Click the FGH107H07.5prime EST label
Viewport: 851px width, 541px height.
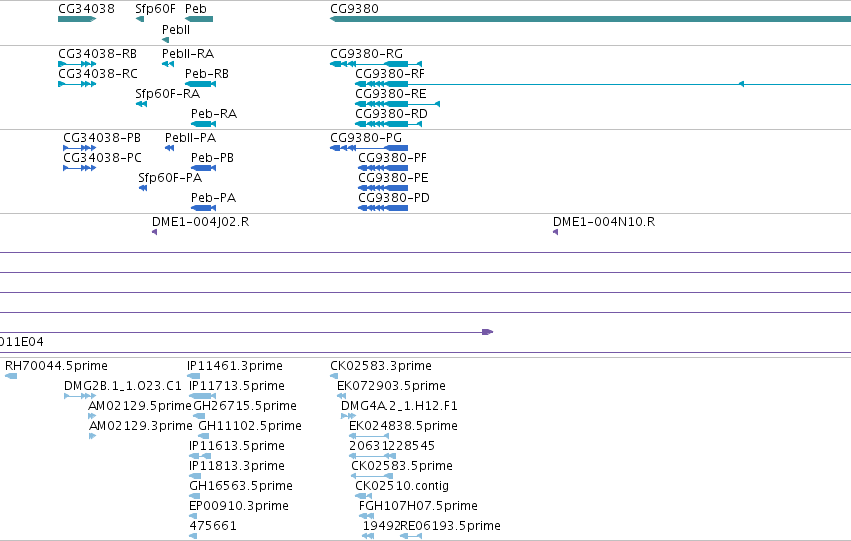[x=418, y=506]
